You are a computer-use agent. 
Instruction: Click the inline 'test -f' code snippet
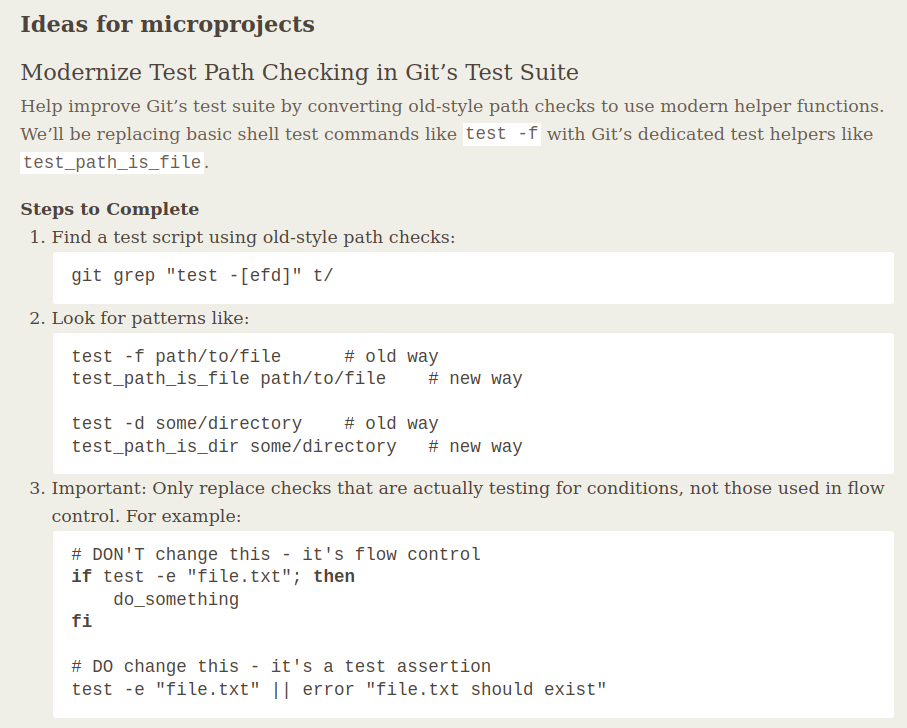click(502, 134)
